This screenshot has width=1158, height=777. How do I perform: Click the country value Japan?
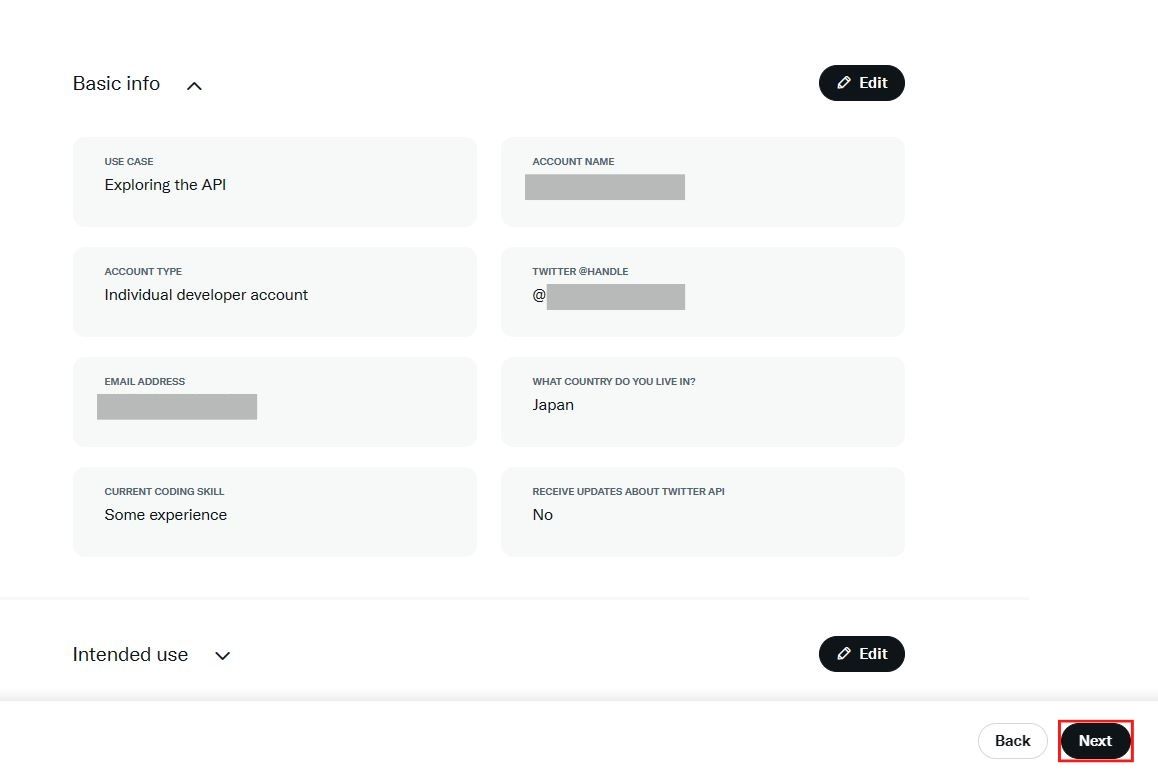553,405
